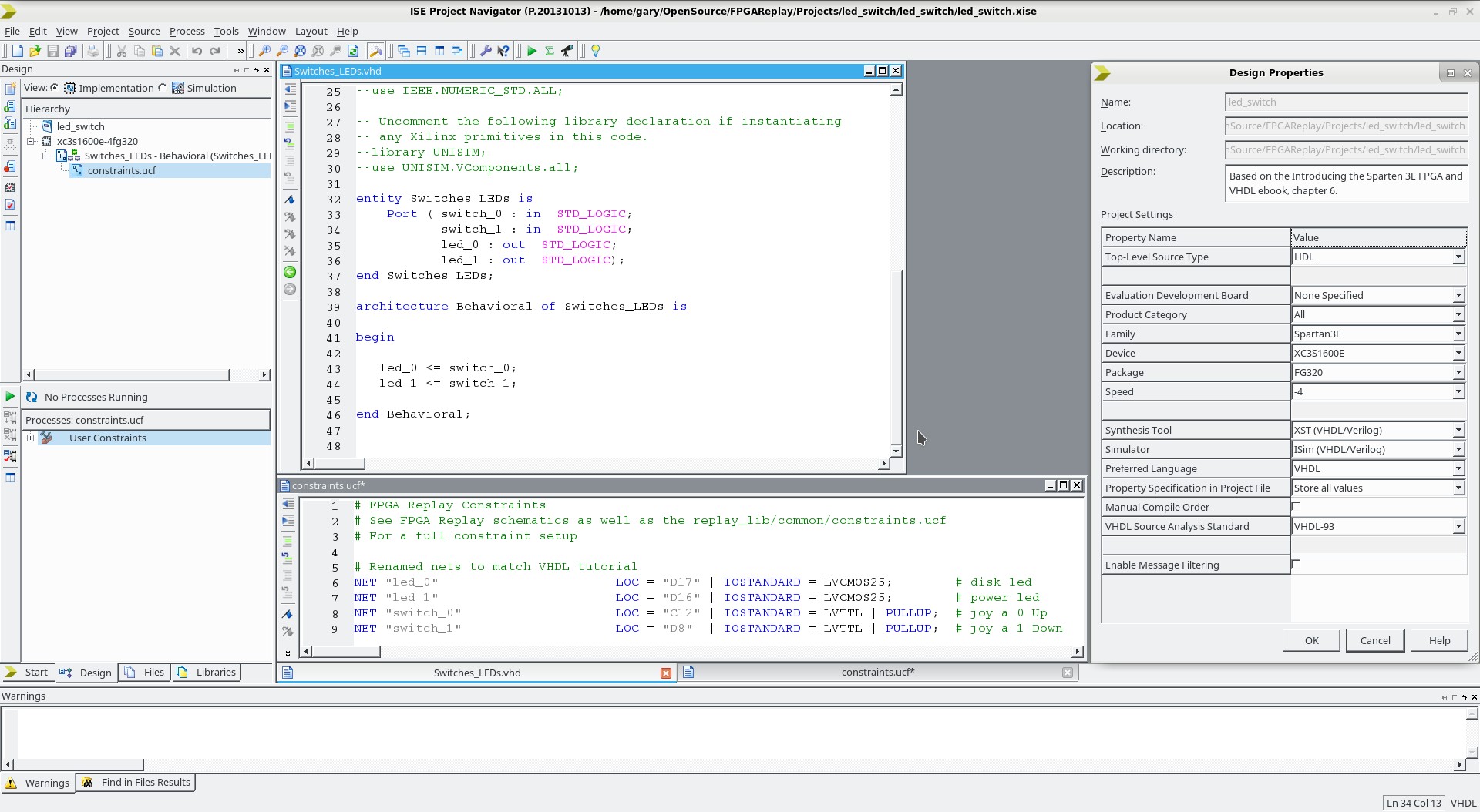
Task: Click the telescope toolbar icon
Action: [x=567, y=51]
